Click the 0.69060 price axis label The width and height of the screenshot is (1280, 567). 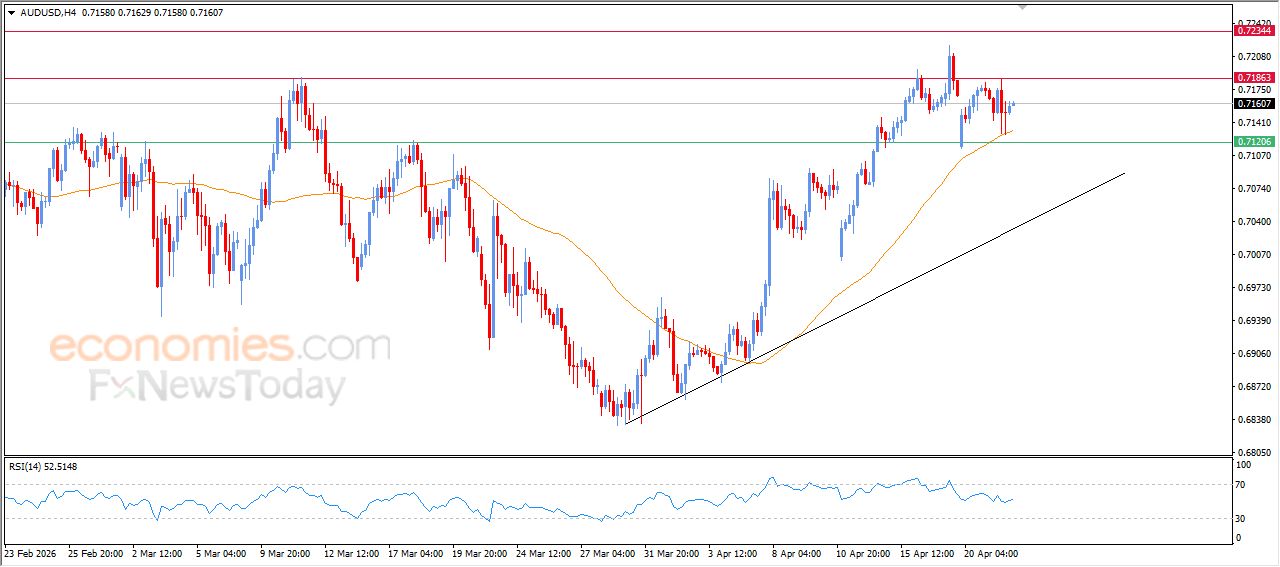click(x=1254, y=353)
